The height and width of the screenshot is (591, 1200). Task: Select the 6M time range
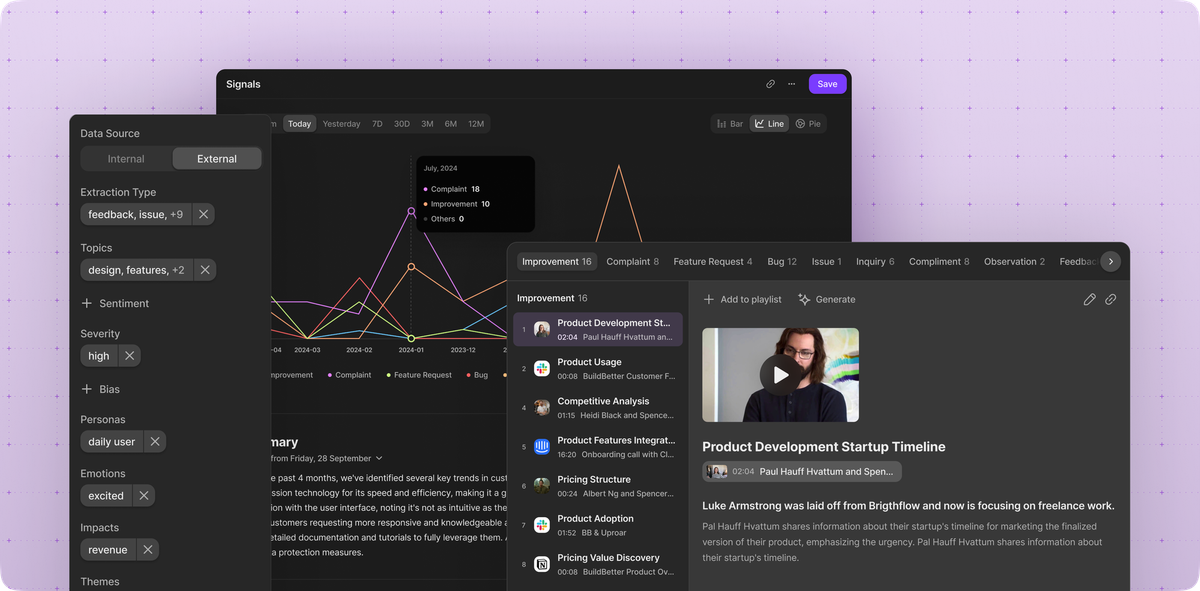[x=451, y=124]
